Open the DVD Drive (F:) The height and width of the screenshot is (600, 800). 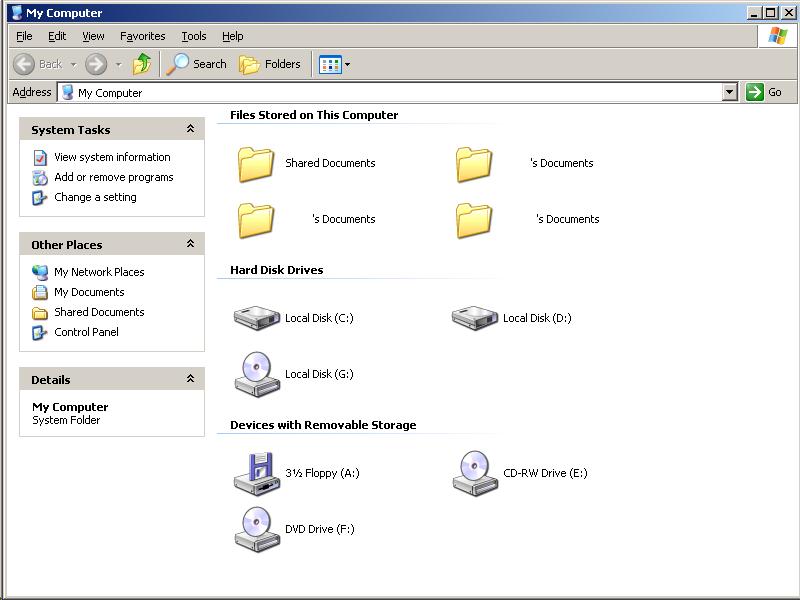tap(257, 529)
